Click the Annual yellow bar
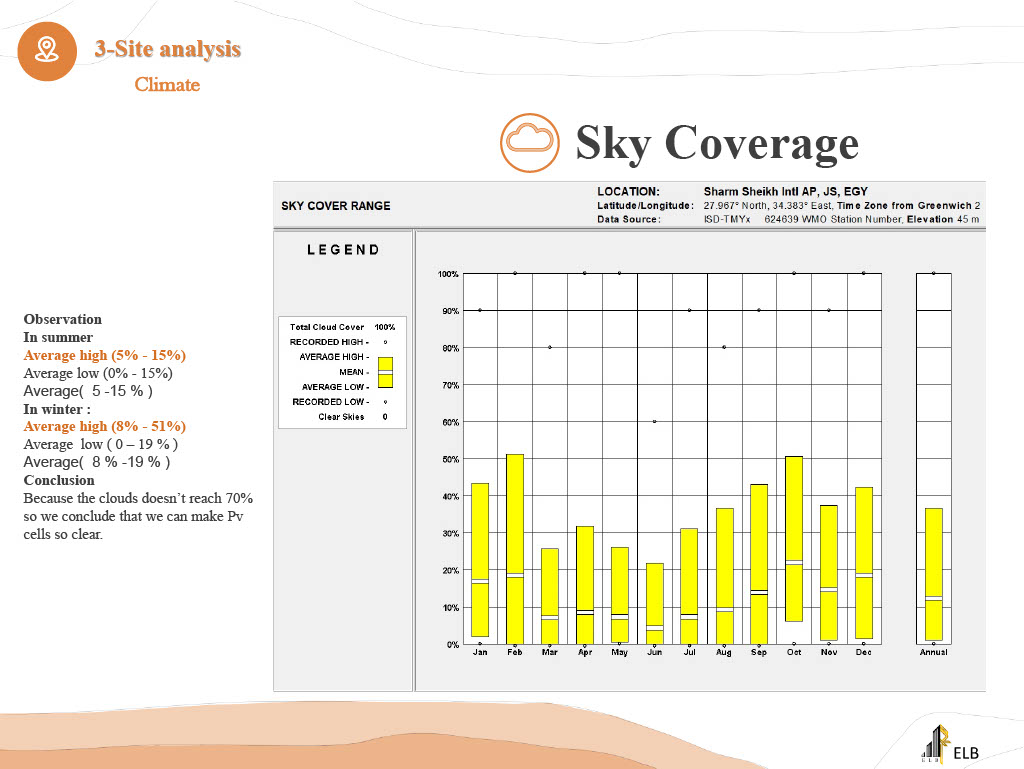 933,574
